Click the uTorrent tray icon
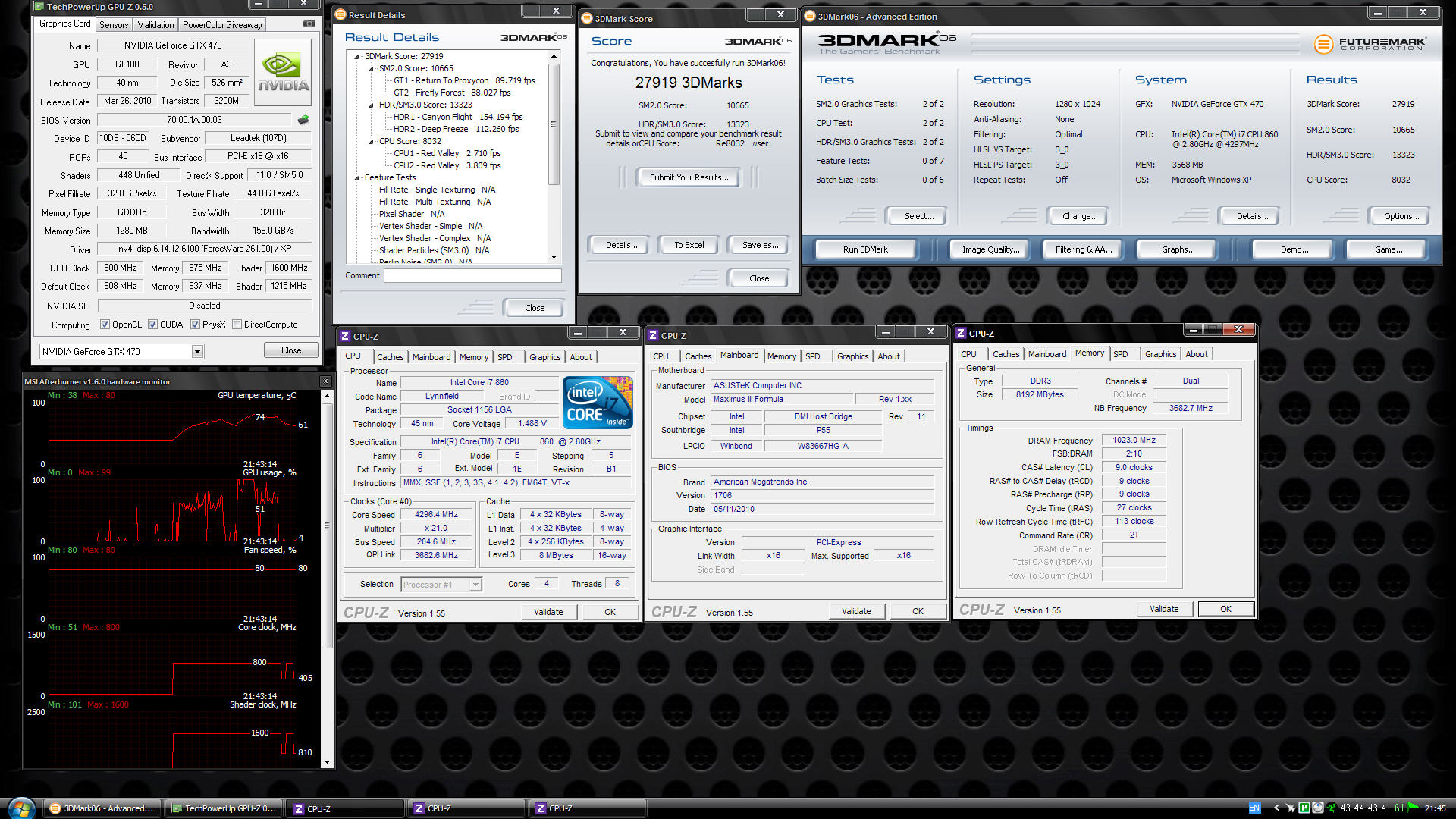Image resolution: width=1456 pixels, height=819 pixels. click(x=1304, y=808)
